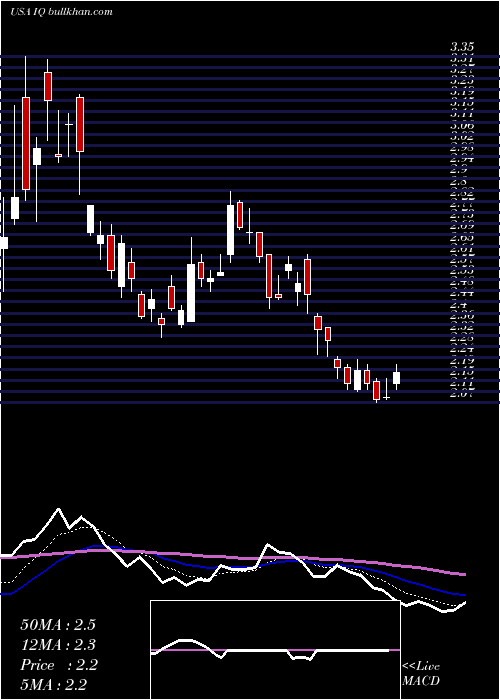500x700 pixels.
Task: Click inside the Live MACD inset chart
Action: 275,650
